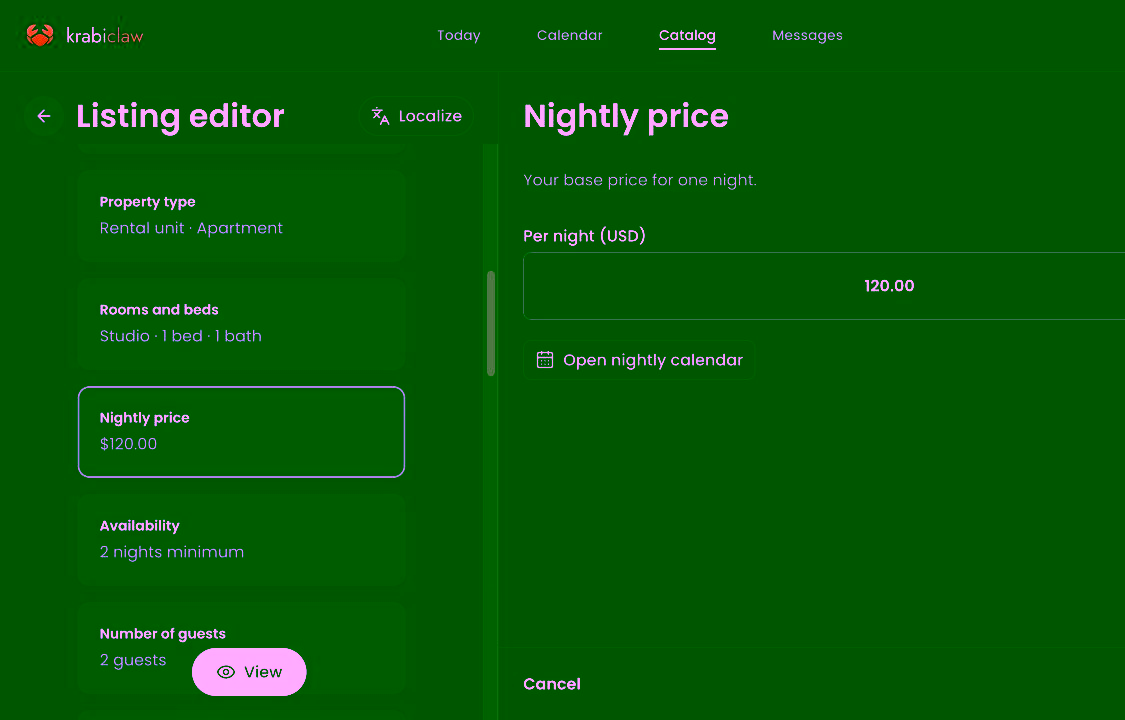
Task: Click the listing editor vertical scrollbar thumb
Action: [491, 323]
